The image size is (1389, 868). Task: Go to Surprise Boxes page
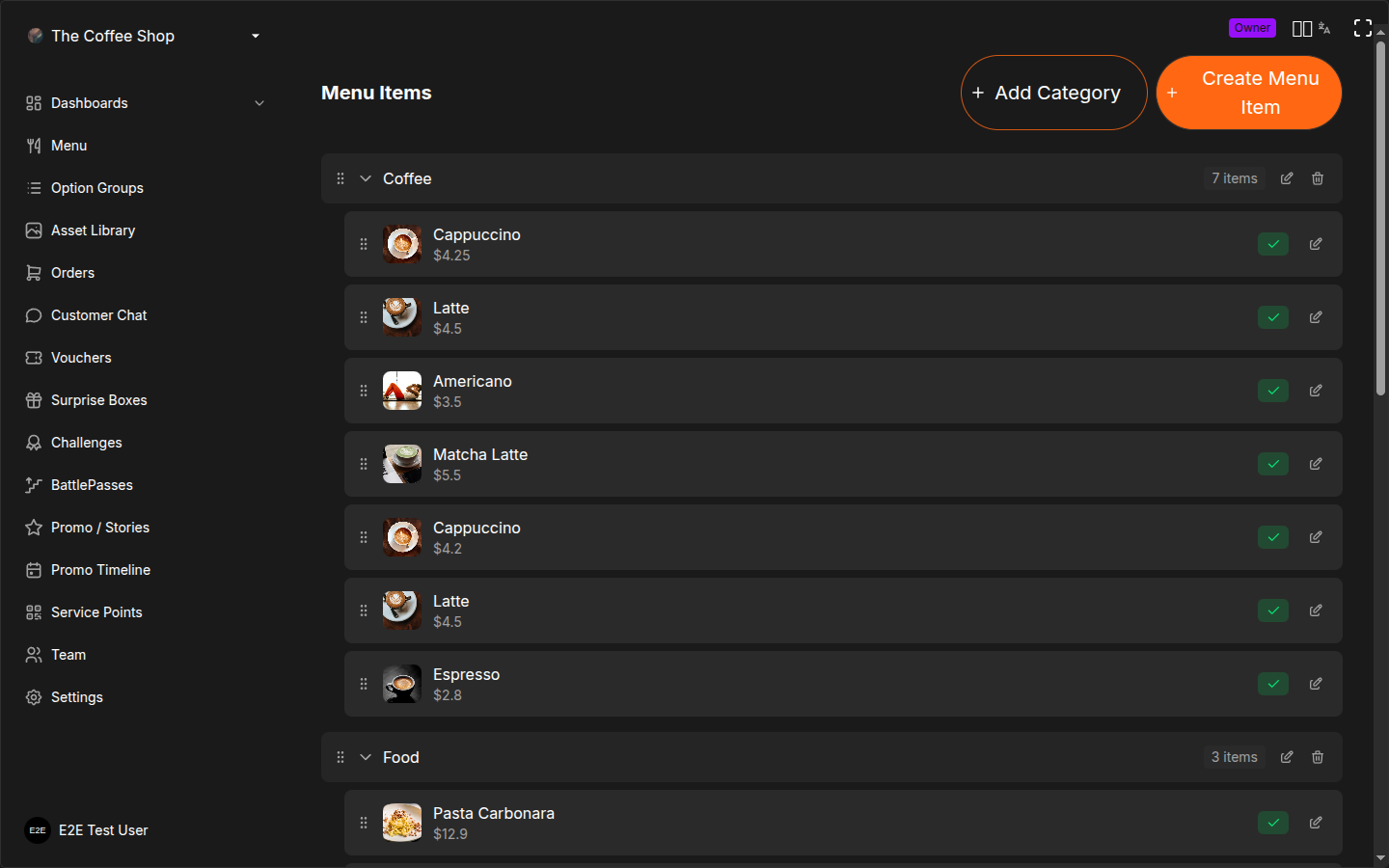click(99, 400)
